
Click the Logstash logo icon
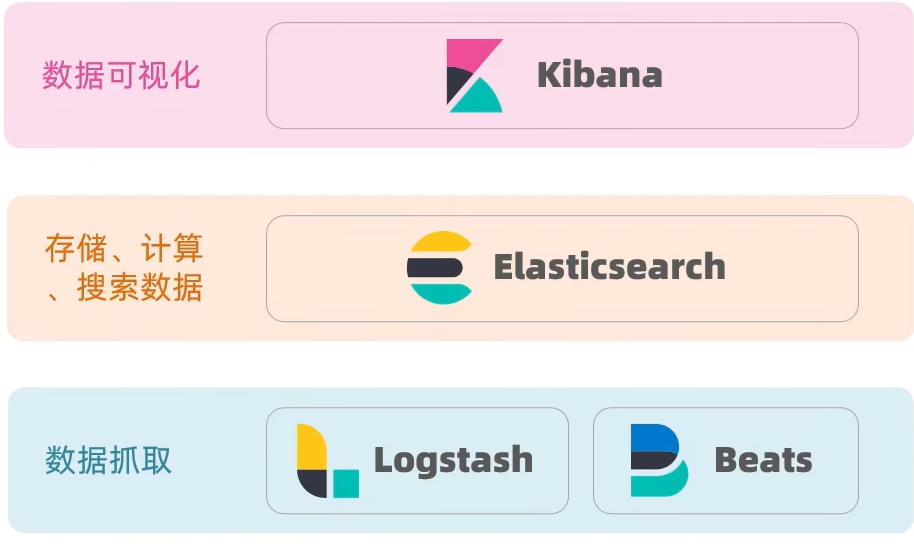tap(327, 461)
